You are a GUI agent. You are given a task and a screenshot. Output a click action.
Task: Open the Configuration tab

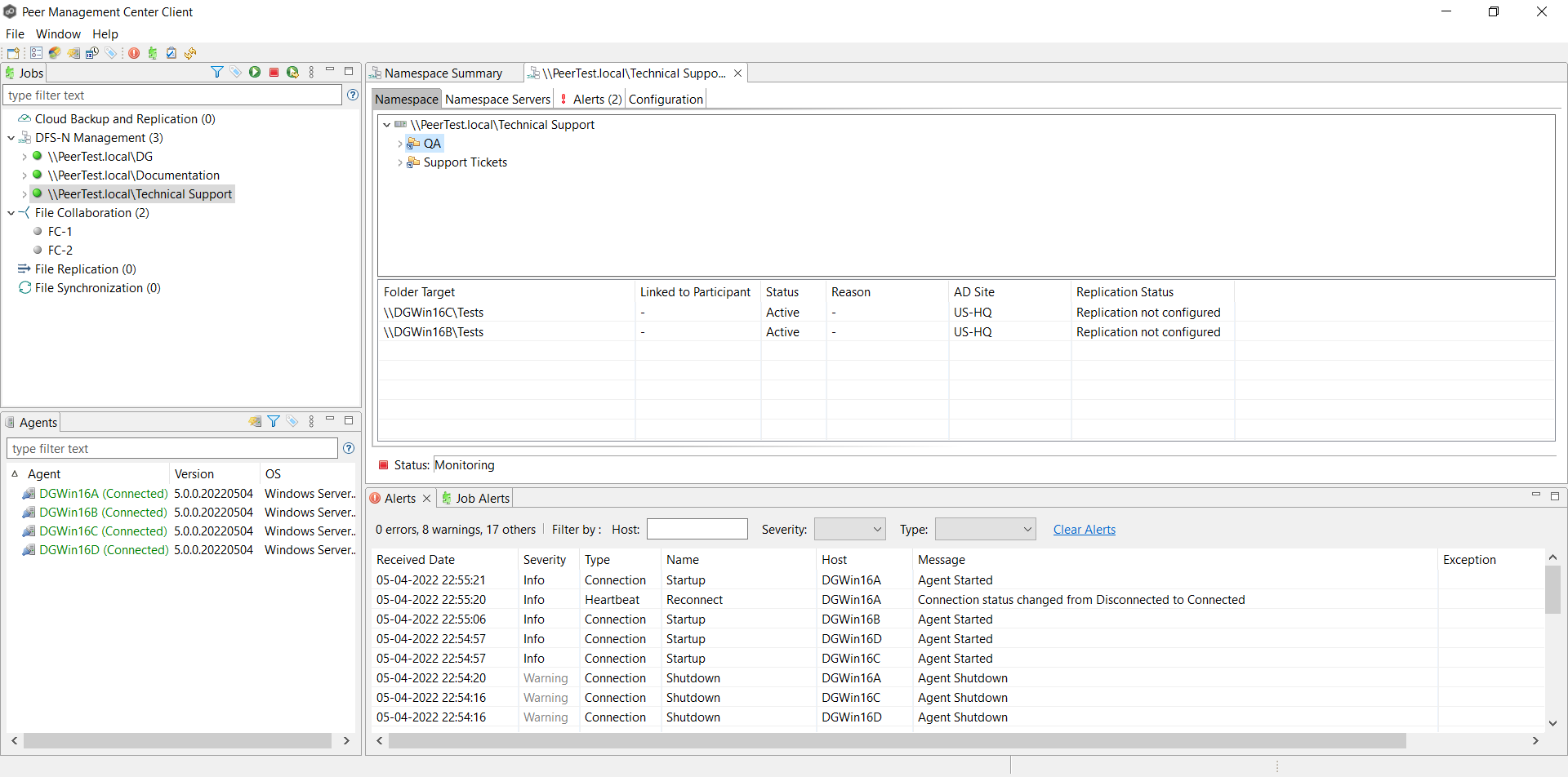tap(666, 99)
